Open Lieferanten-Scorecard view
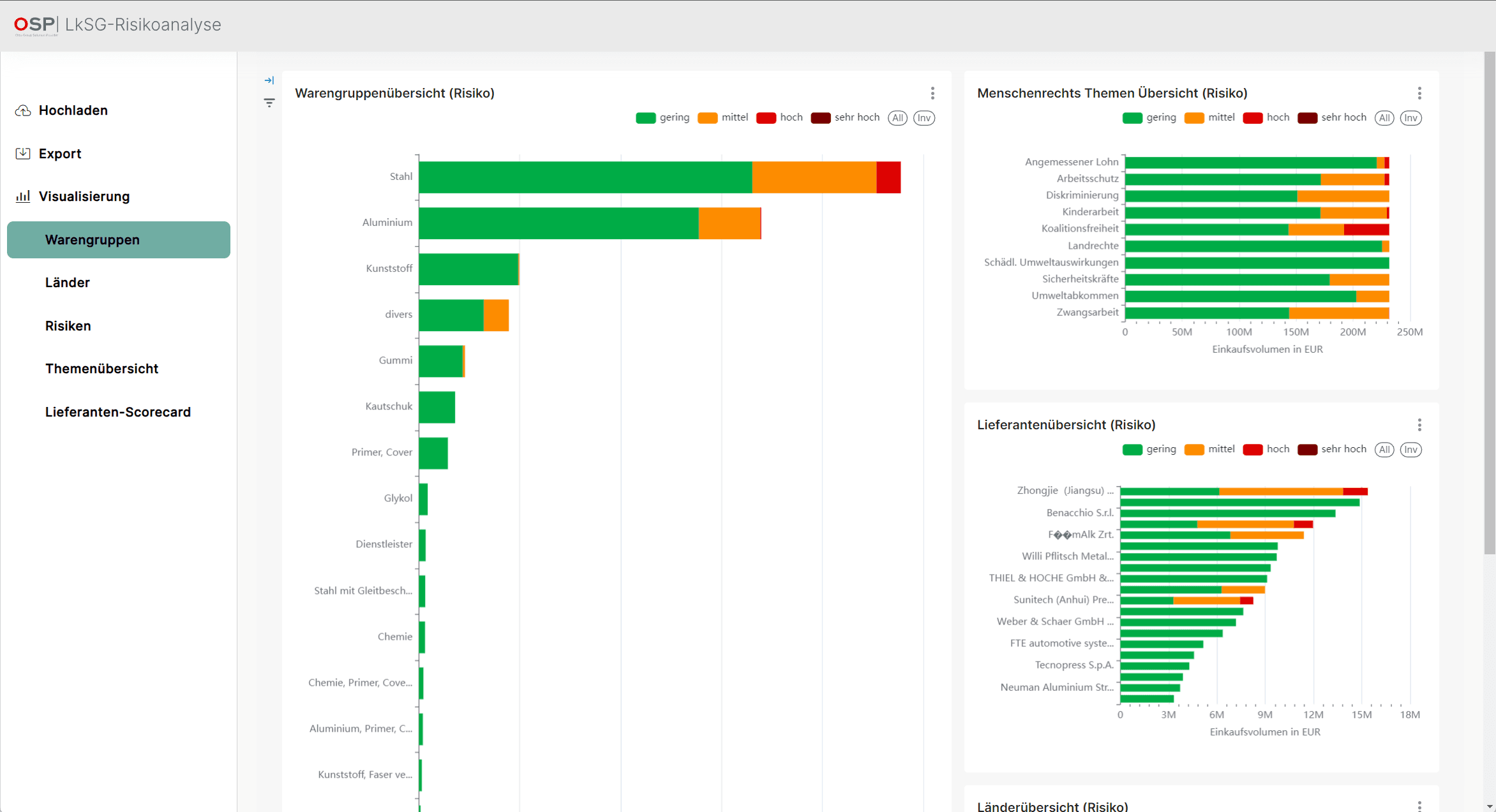1496x812 pixels. point(119,412)
